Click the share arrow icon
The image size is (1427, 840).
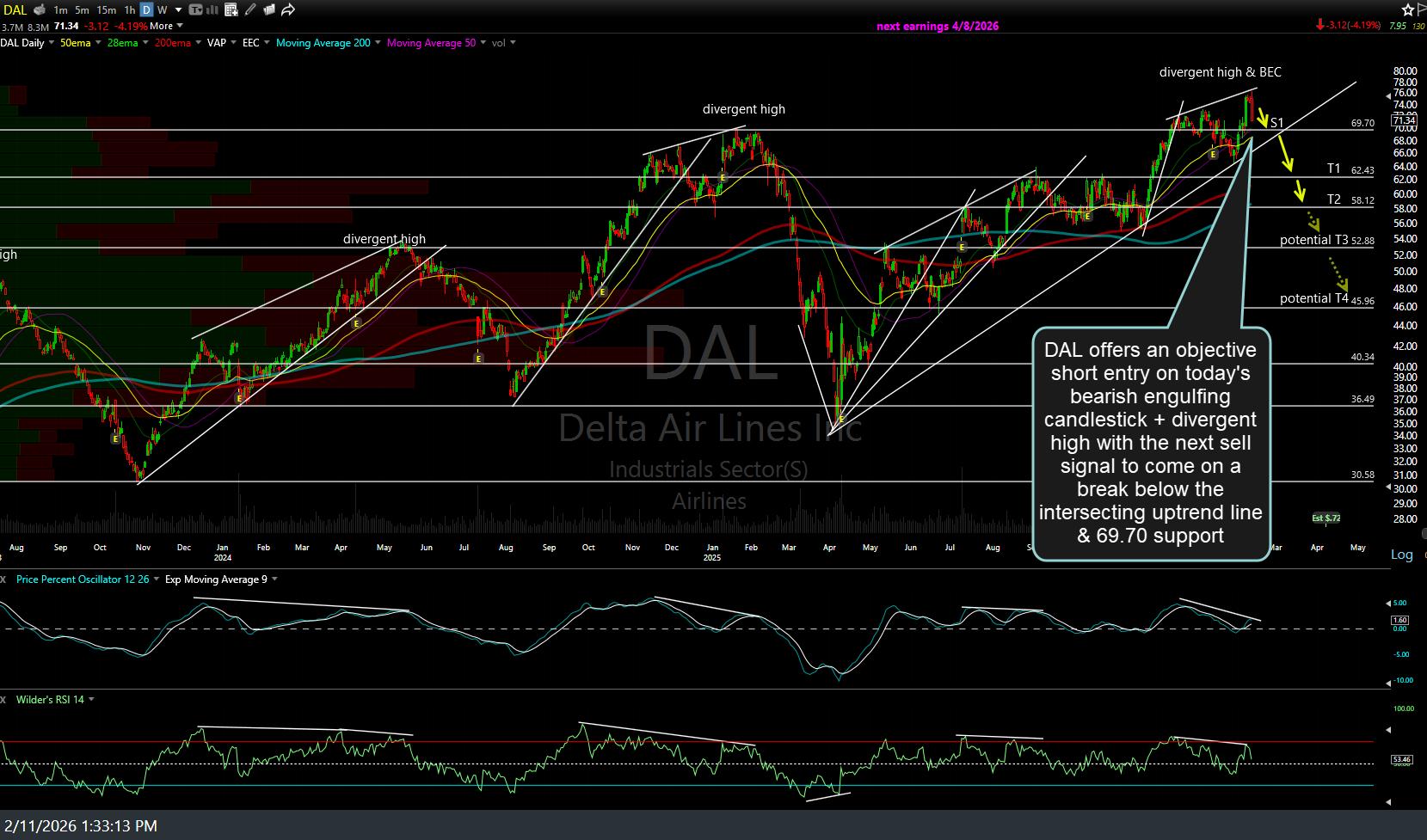(288, 10)
